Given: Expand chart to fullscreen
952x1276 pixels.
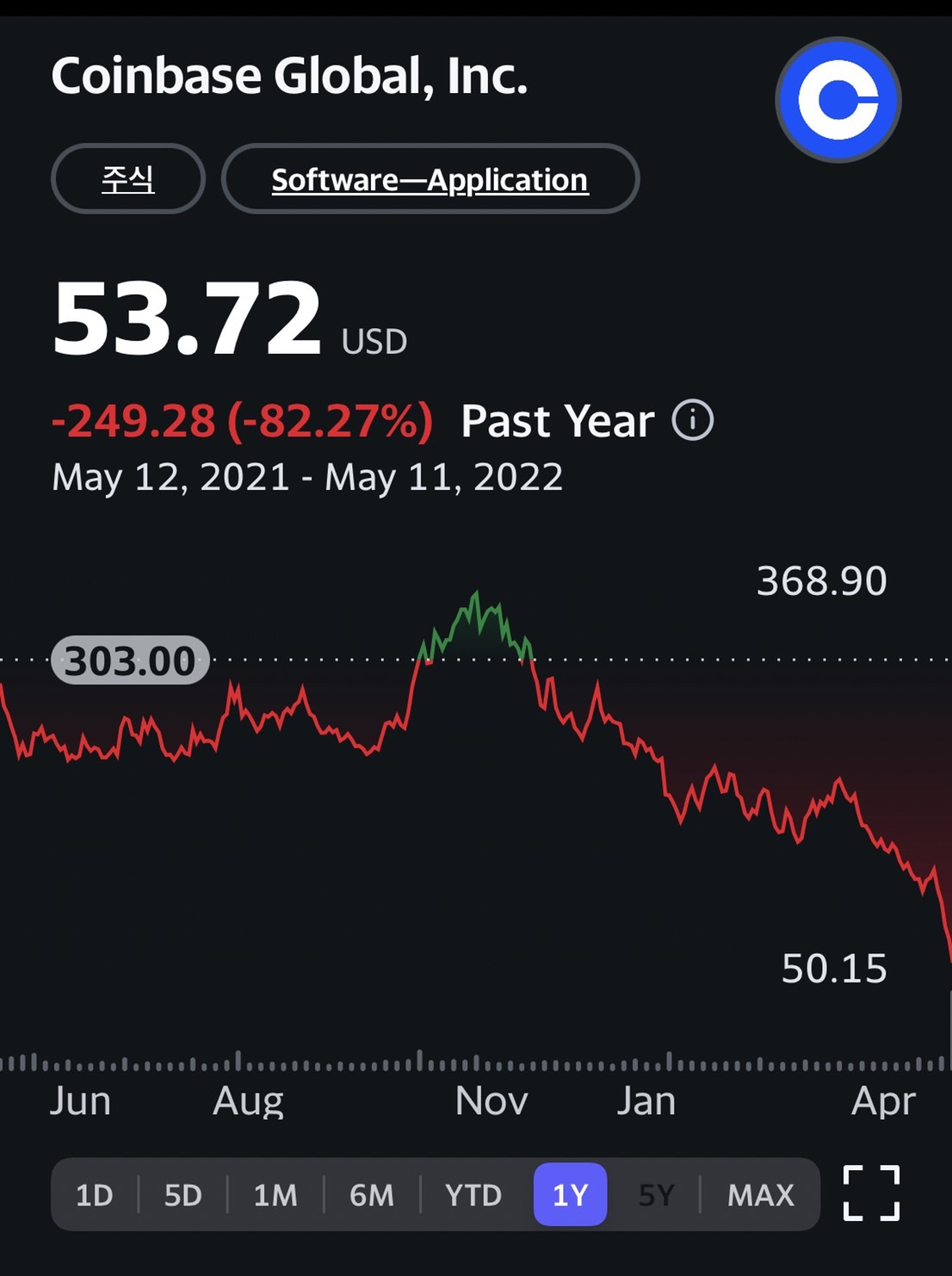Looking at the screenshot, I should [x=871, y=1193].
